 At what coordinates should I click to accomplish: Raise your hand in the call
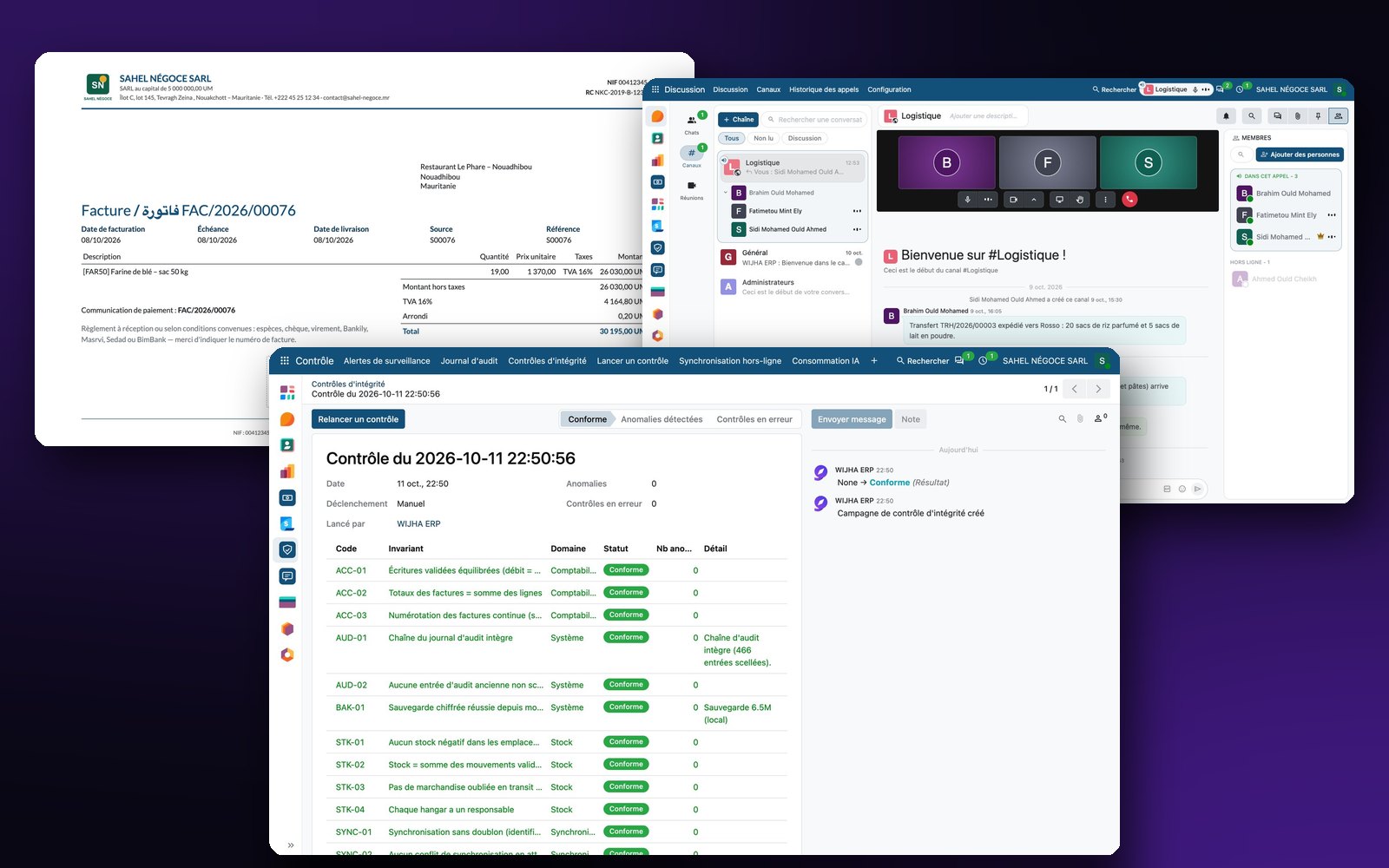[x=1080, y=200]
